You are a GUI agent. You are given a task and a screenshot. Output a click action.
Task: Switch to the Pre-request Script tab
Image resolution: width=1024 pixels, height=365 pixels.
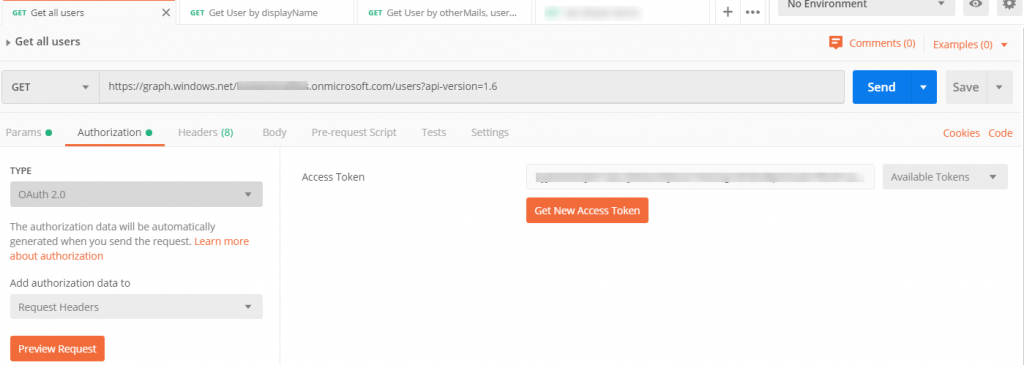(354, 132)
